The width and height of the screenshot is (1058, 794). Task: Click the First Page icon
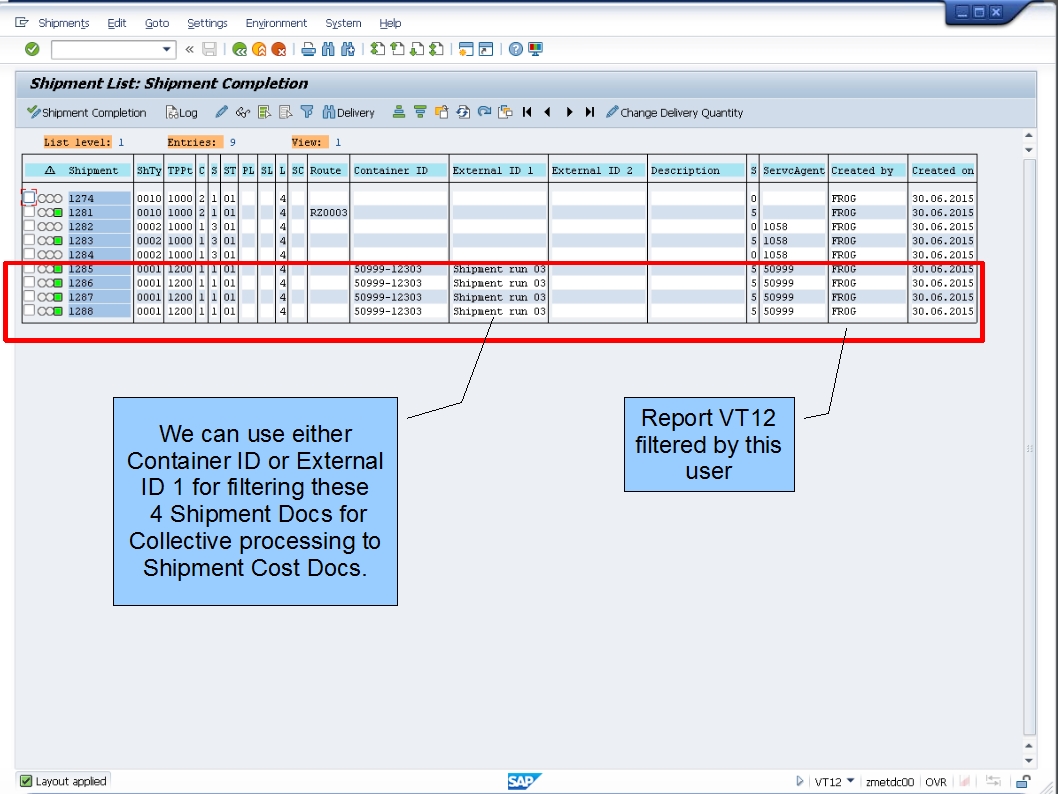(378, 49)
